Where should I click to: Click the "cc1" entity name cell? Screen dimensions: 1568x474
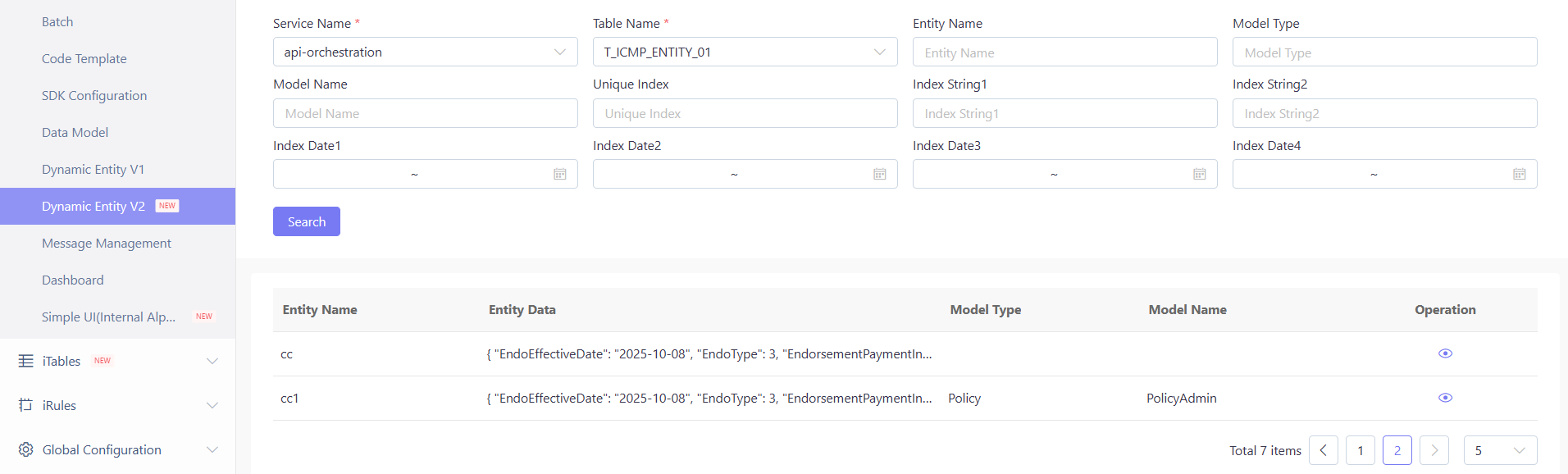pyautogui.click(x=289, y=399)
